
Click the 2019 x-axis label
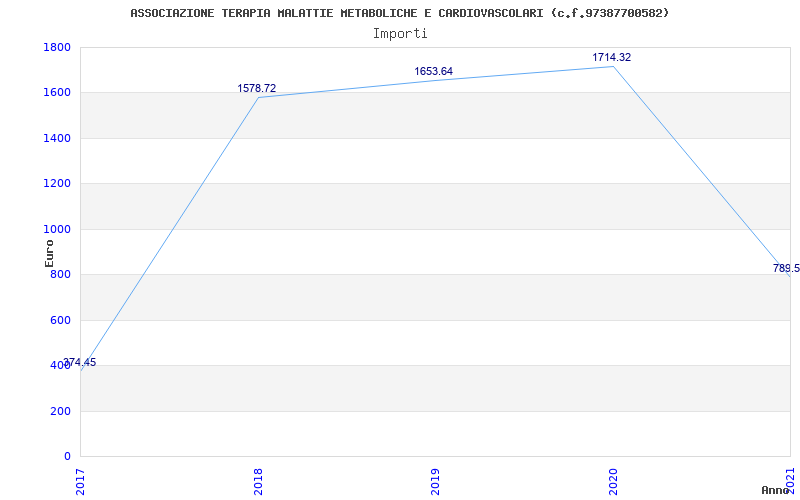[435, 482]
